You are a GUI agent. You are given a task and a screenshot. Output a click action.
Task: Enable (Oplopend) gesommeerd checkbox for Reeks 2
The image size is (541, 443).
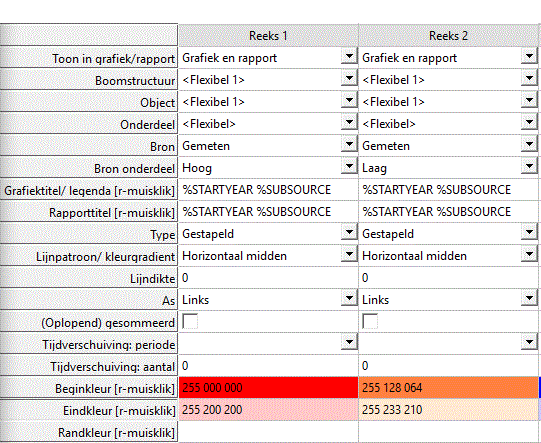(370, 321)
